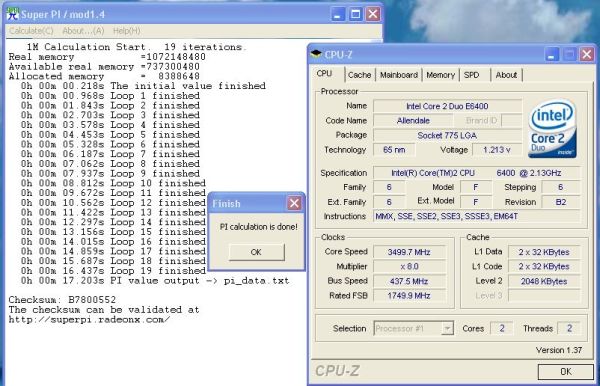Click the Core Speed value 3499.7 MHz

click(x=409, y=252)
